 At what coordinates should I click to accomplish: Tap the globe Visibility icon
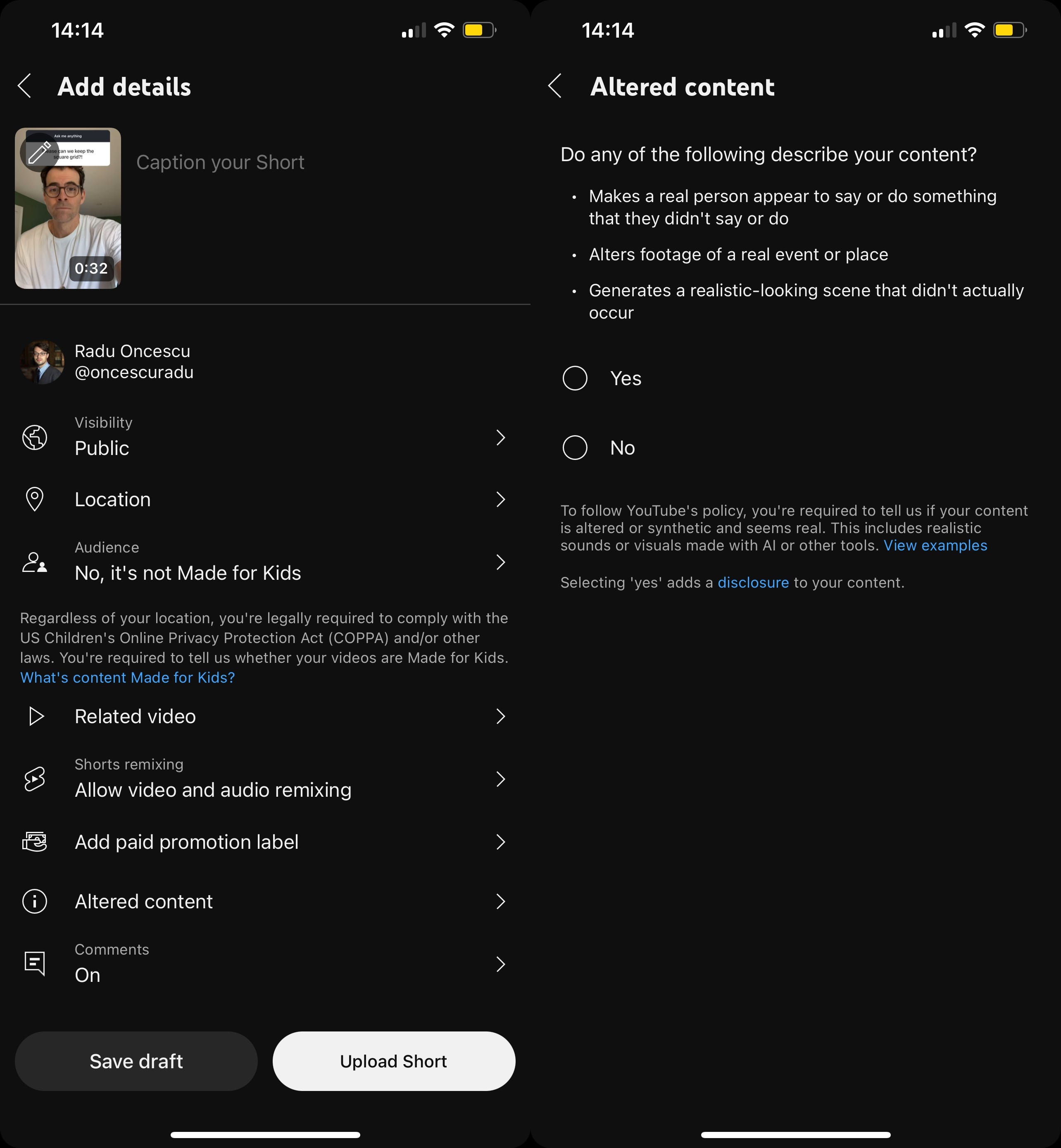coord(34,438)
